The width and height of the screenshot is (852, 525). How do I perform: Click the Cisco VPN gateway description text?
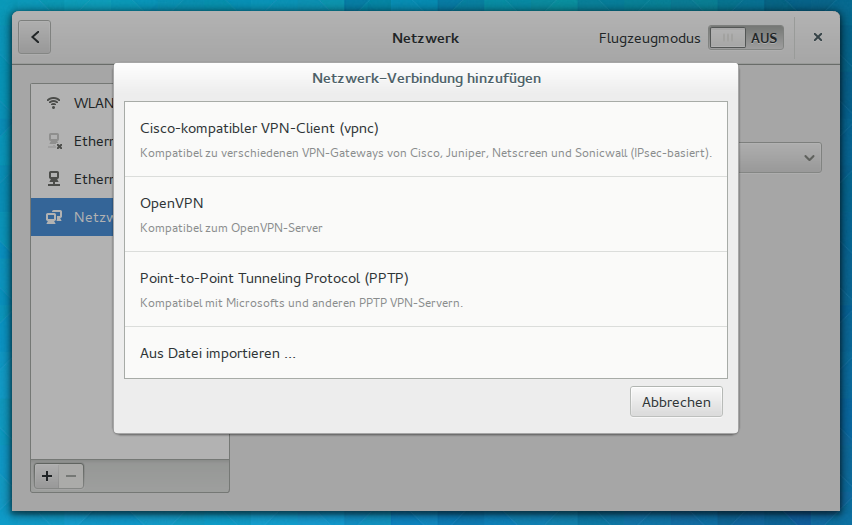(426, 154)
